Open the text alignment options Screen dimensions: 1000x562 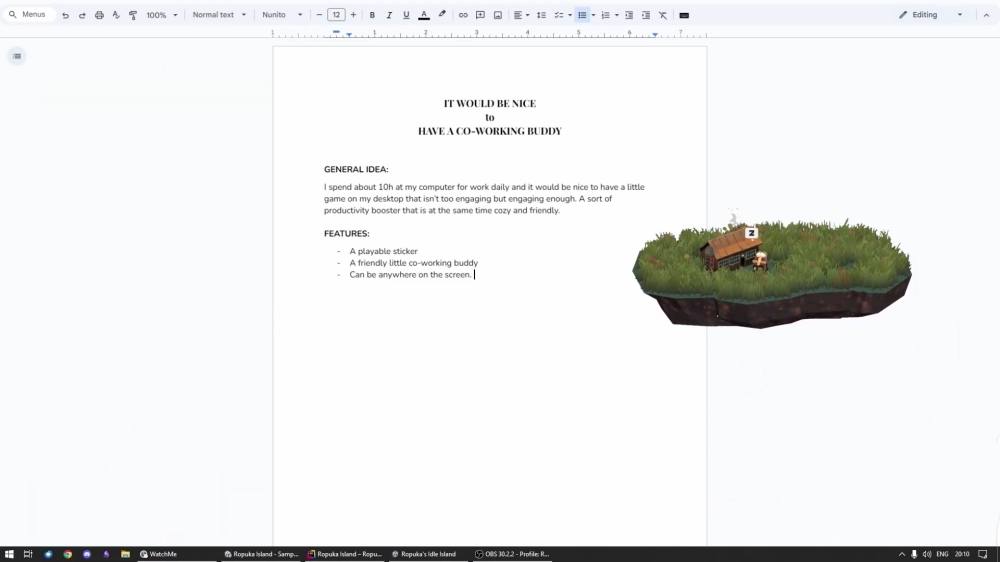(x=521, y=15)
